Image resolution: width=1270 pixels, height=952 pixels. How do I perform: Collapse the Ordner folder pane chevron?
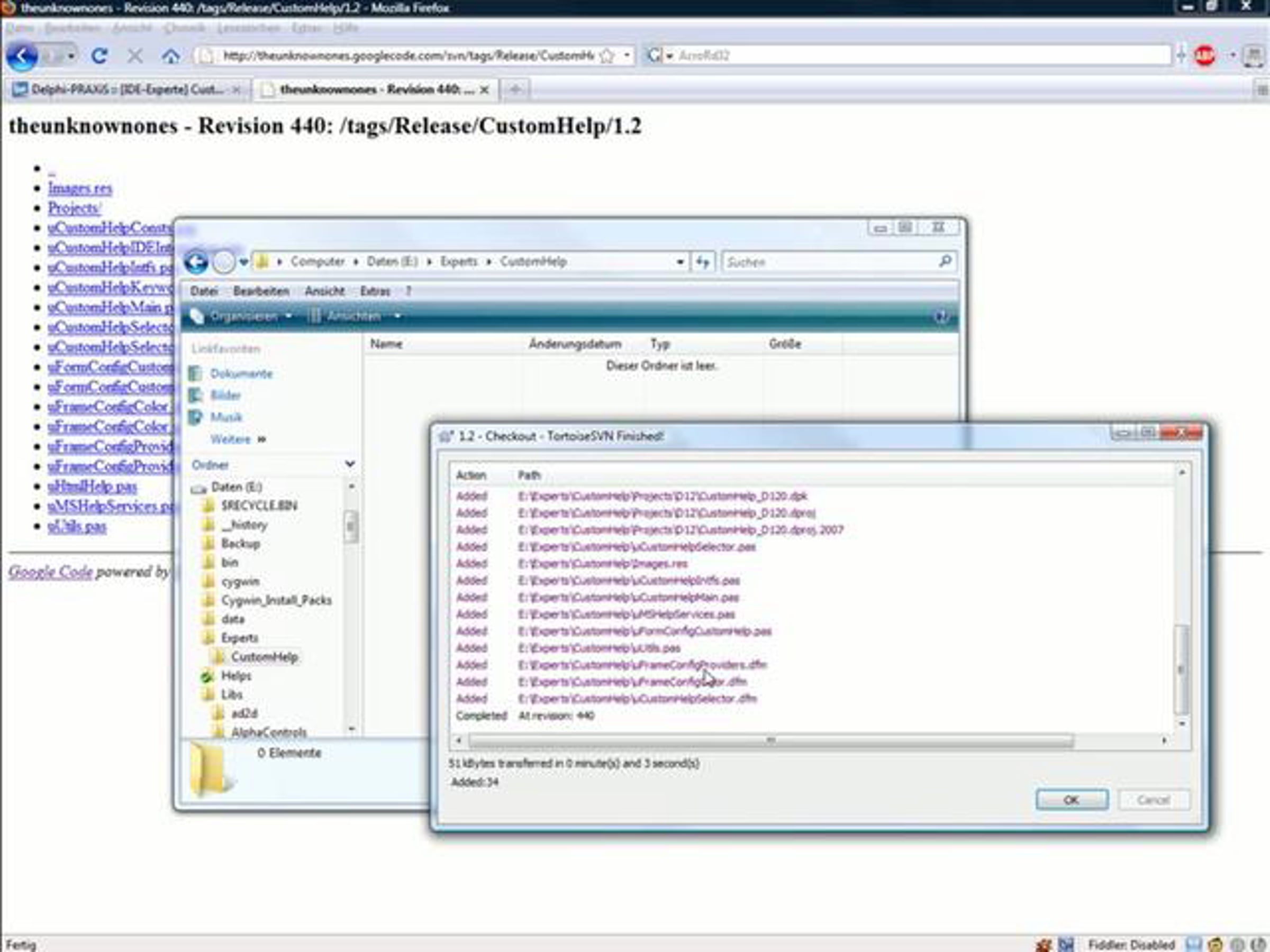(x=350, y=464)
